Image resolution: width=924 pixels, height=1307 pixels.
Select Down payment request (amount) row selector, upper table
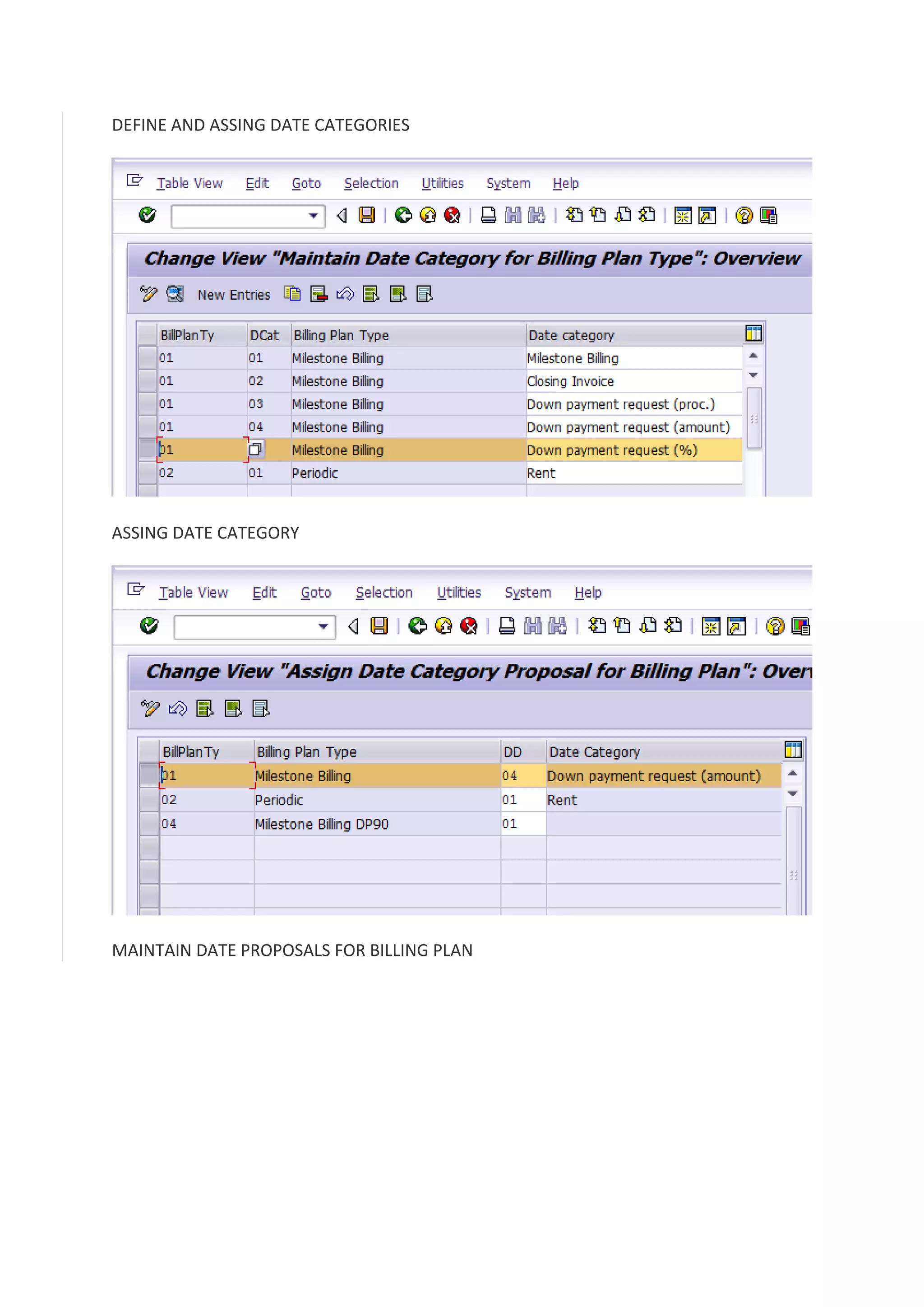pyautogui.click(x=148, y=427)
